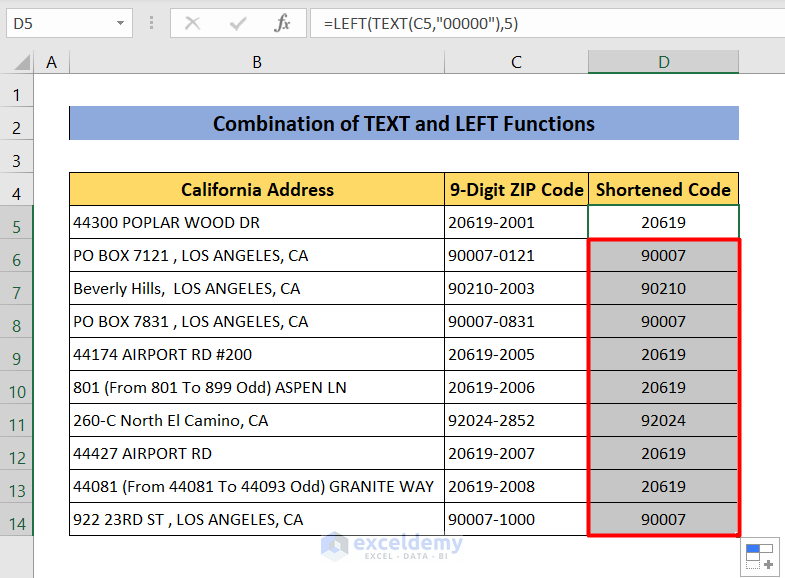This screenshot has width=785, height=578.
Task: Click the Cancel formula X icon
Action: pos(193,23)
